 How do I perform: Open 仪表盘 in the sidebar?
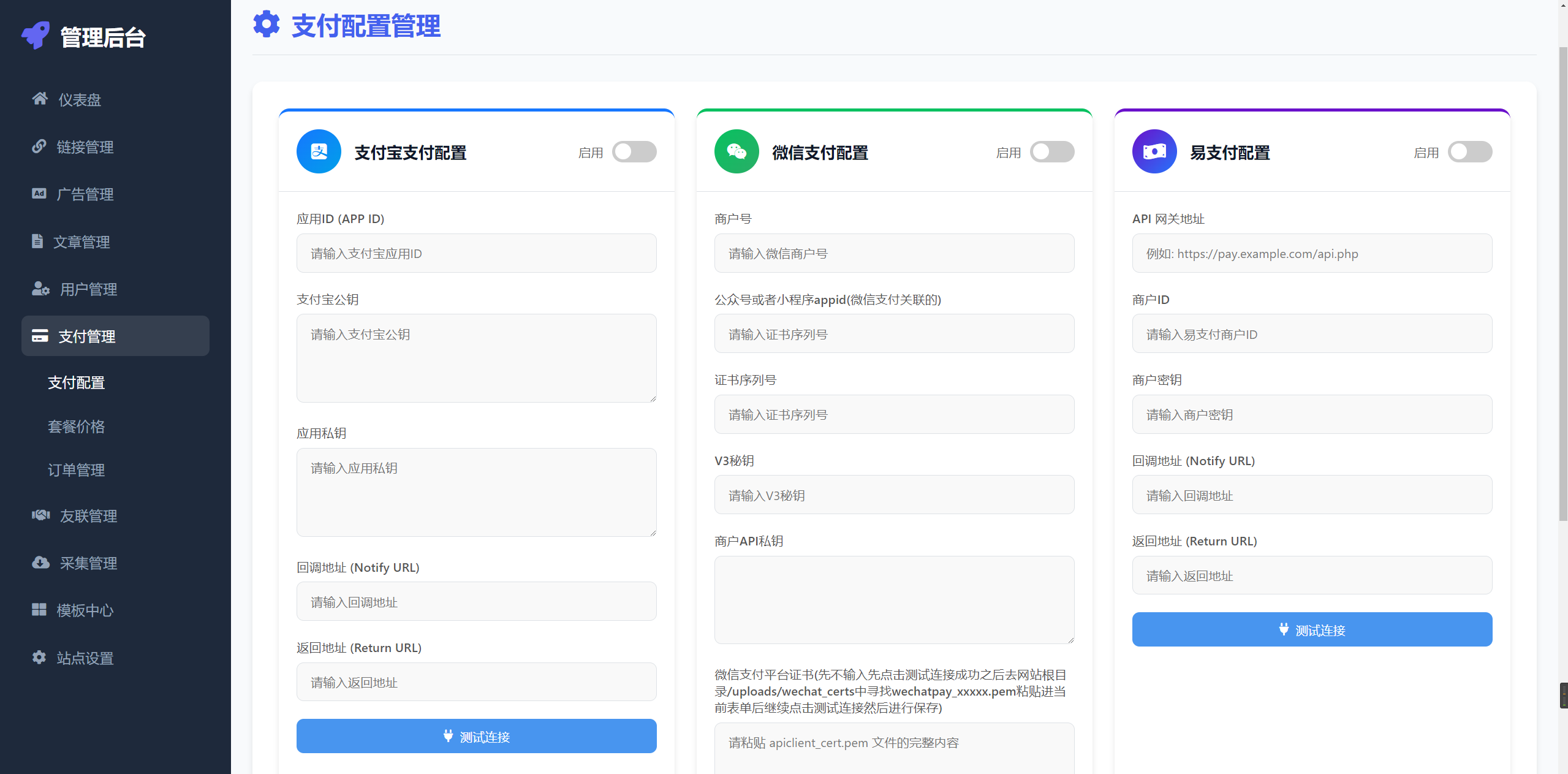click(x=115, y=99)
